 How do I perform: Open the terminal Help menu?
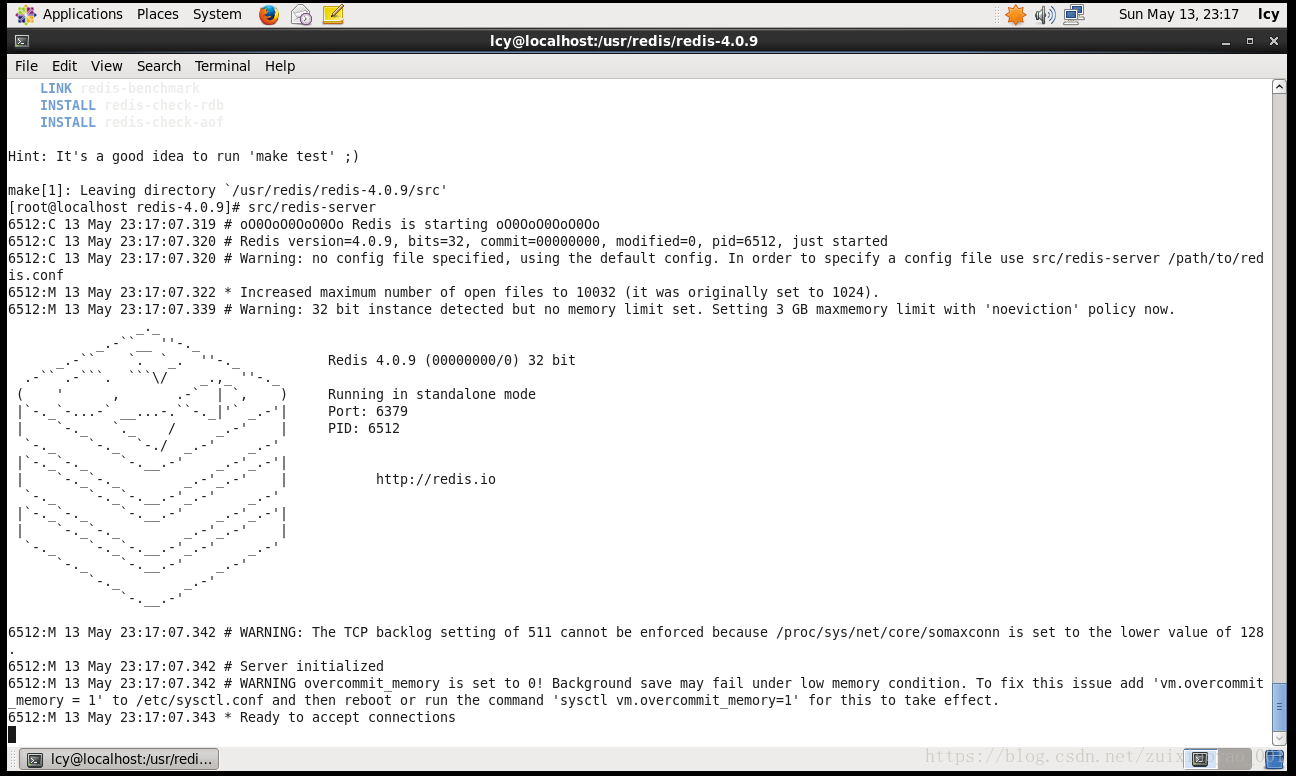click(x=280, y=66)
